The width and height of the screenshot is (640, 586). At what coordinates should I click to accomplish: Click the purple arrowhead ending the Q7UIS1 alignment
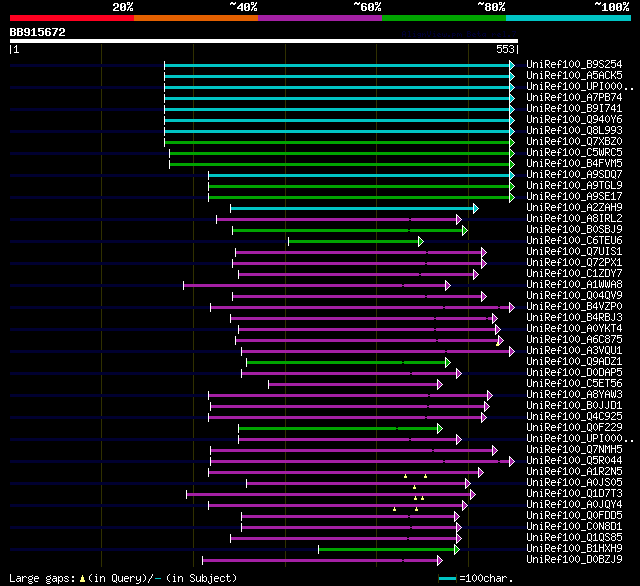[484, 253]
